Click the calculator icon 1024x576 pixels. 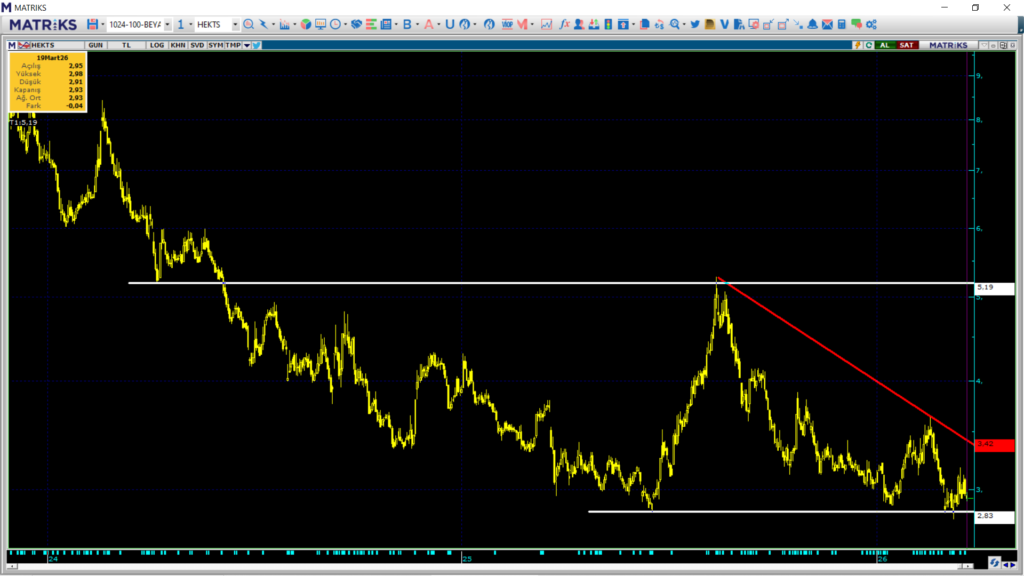[x=842, y=24]
